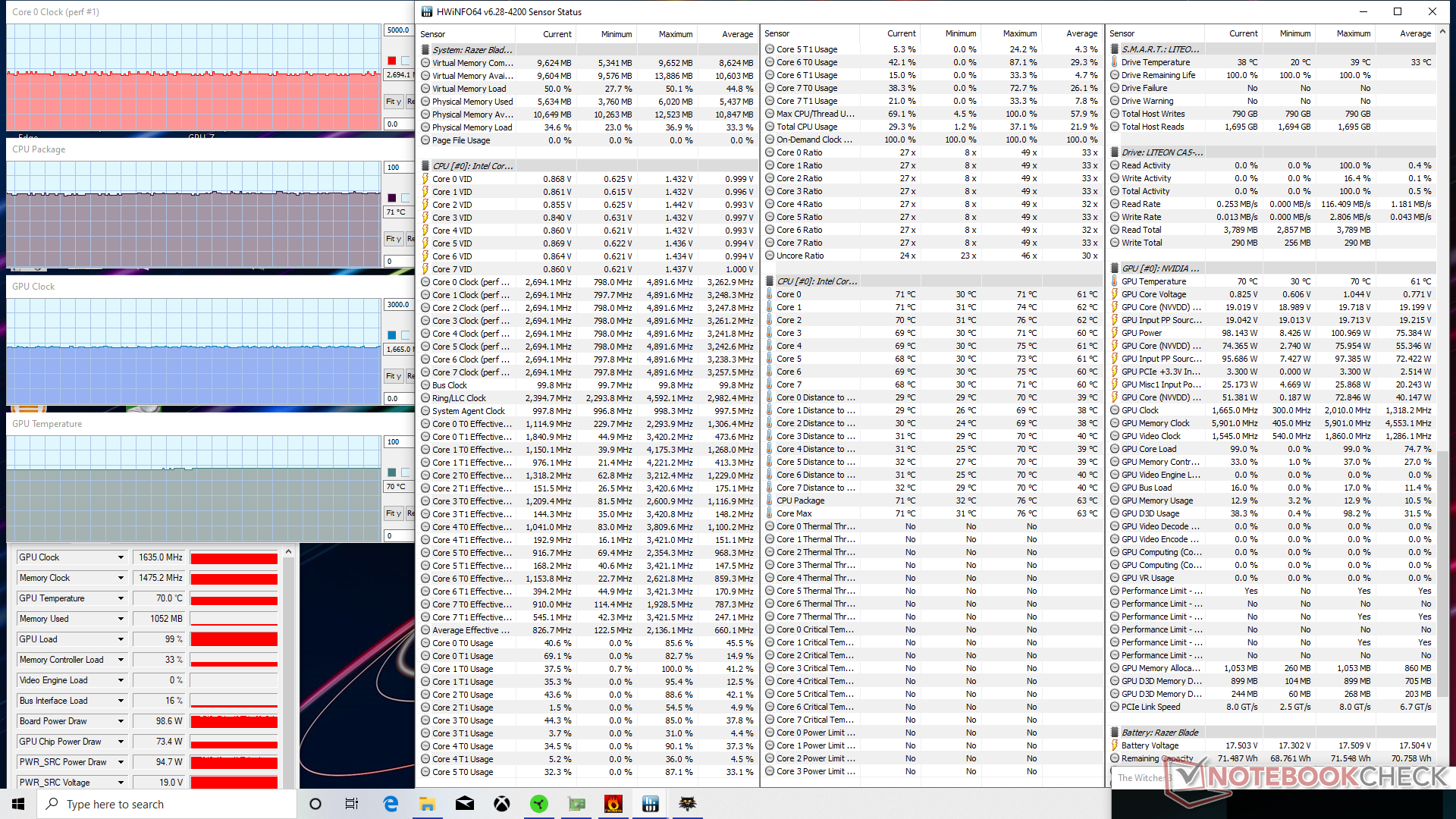The width and height of the screenshot is (1456, 819).
Task: Open the GPU Temperature sensor dropdown
Action: [x=121, y=598]
